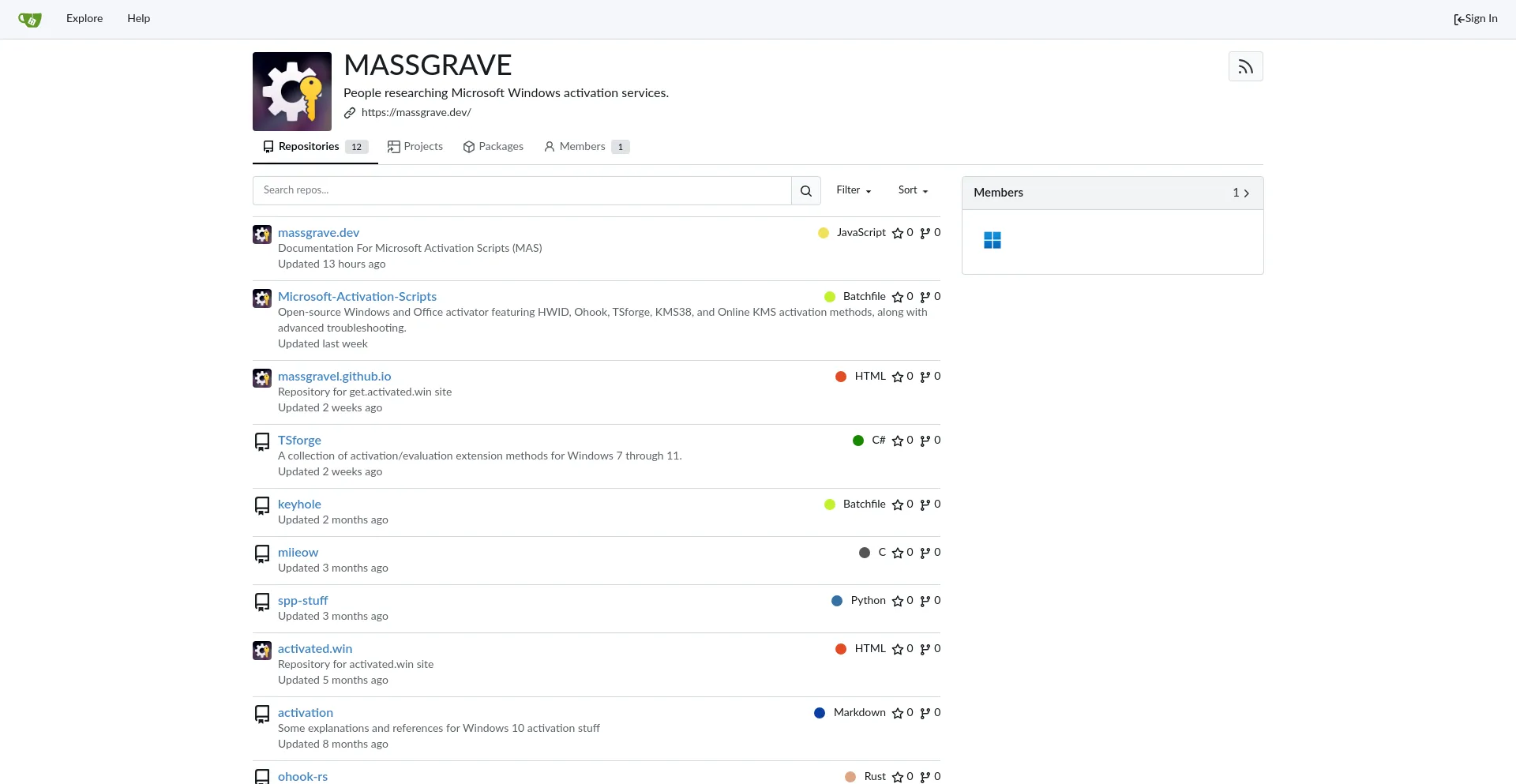
Task: Click the Forgejo logo home icon
Action: click(x=30, y=19)
